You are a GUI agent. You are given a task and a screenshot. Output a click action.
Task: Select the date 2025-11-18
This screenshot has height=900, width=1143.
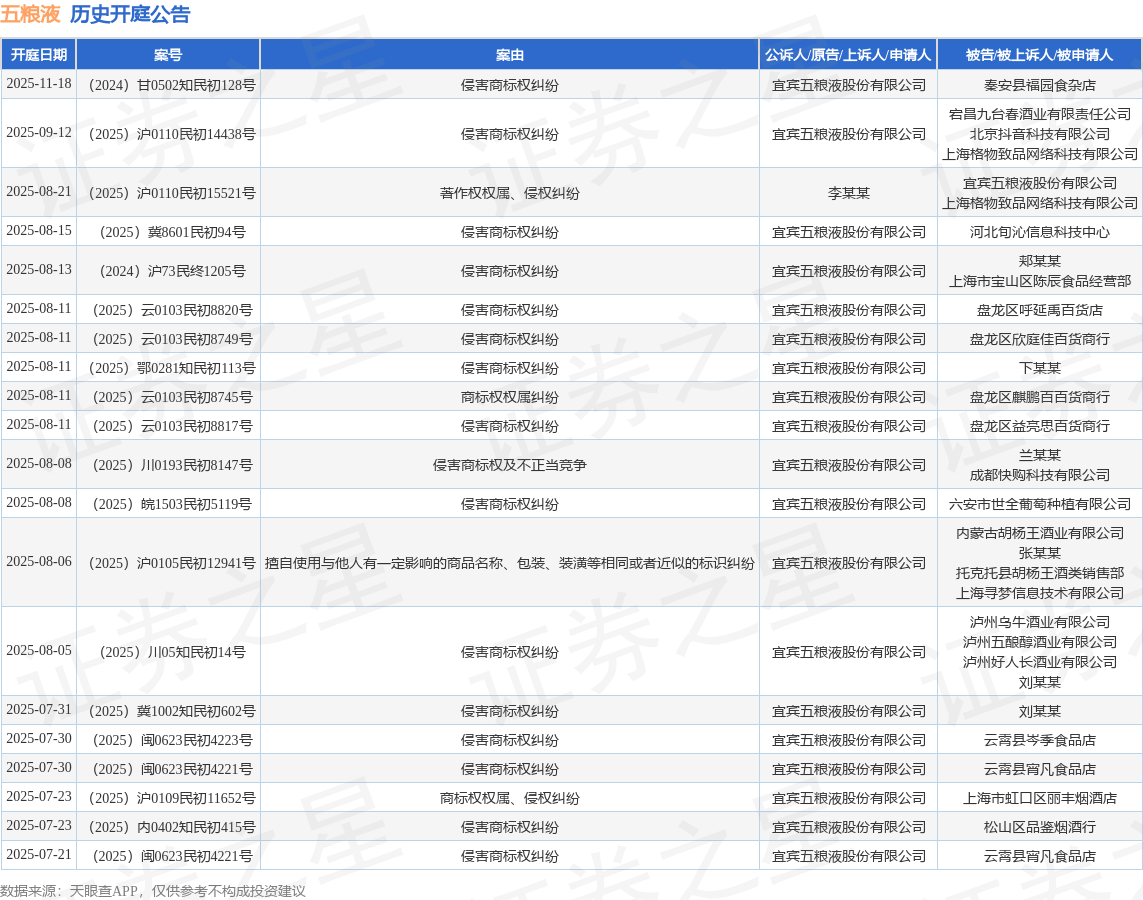(x=39, y=84)
